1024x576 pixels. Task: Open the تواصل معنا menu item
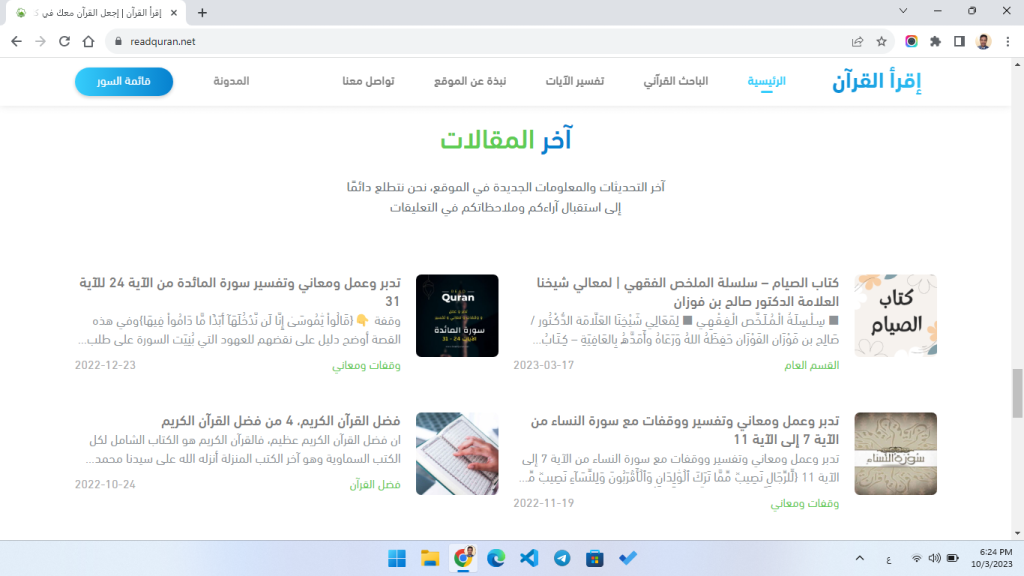pos(368,81)
